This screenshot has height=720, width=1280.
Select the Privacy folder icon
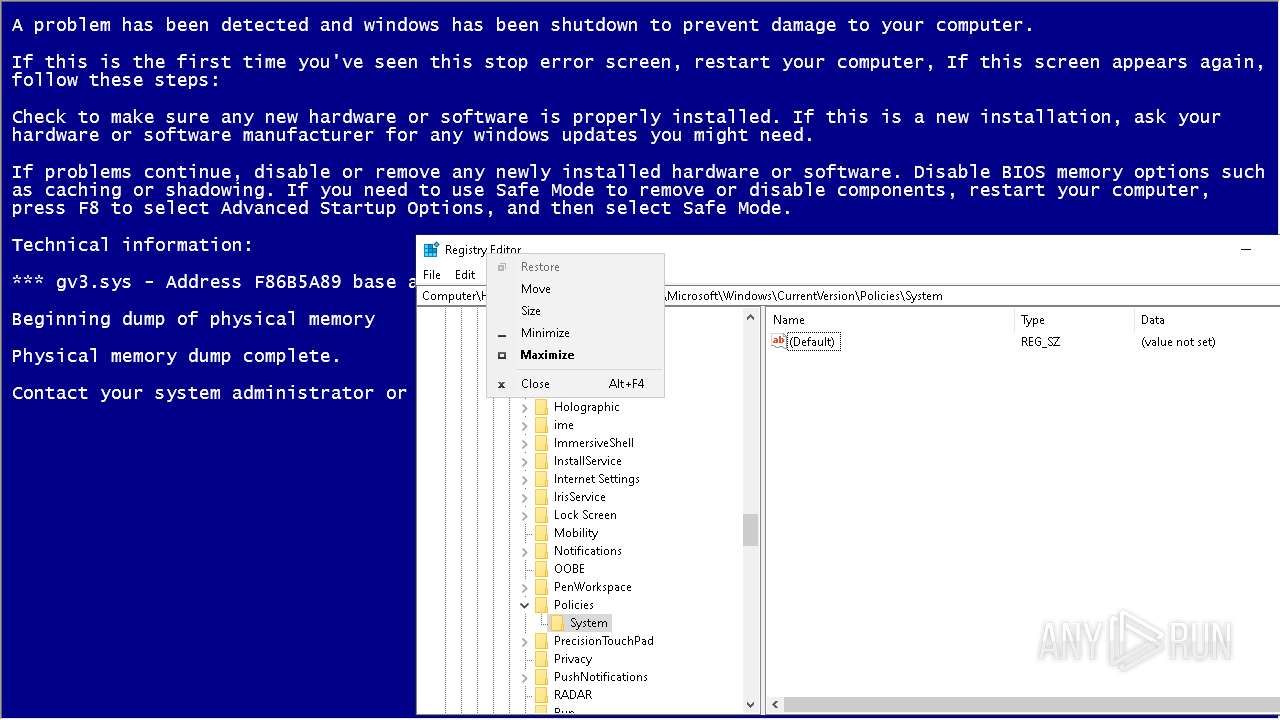(x=541, y=659)
